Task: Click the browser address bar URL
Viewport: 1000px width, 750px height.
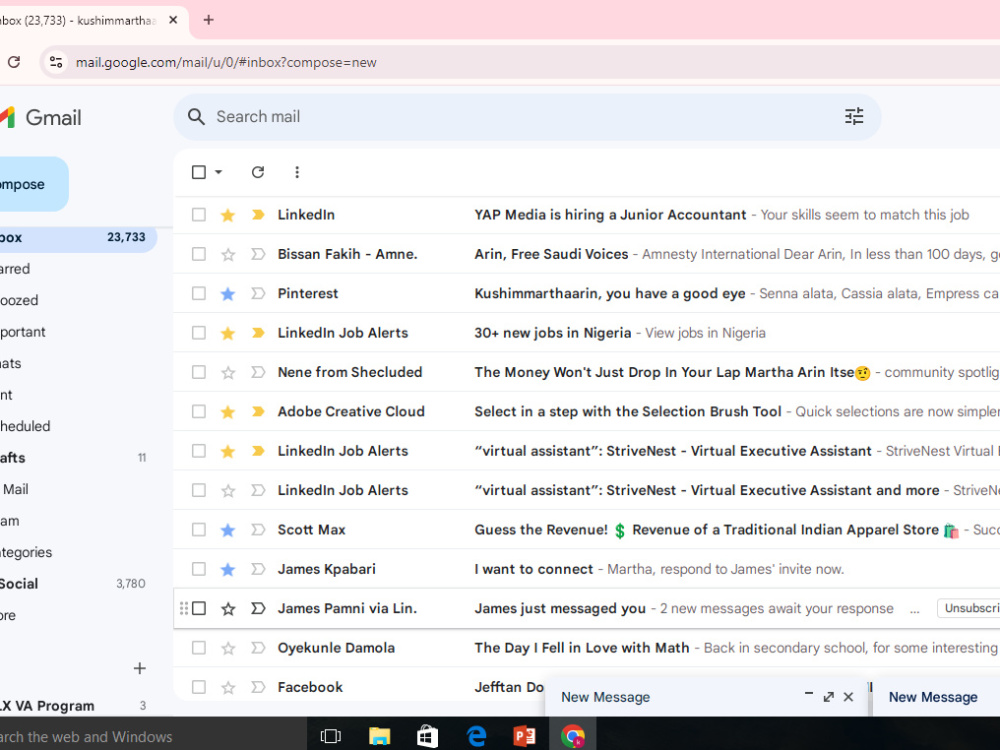Action: [x=226, y=62]
